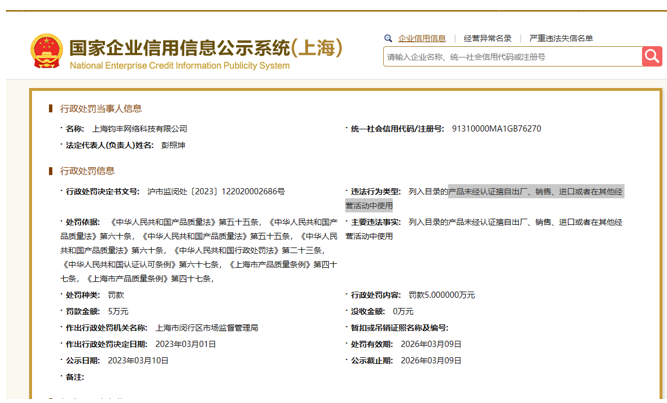Open the 严重违法失信名单 tab

(x=561, y=38)
